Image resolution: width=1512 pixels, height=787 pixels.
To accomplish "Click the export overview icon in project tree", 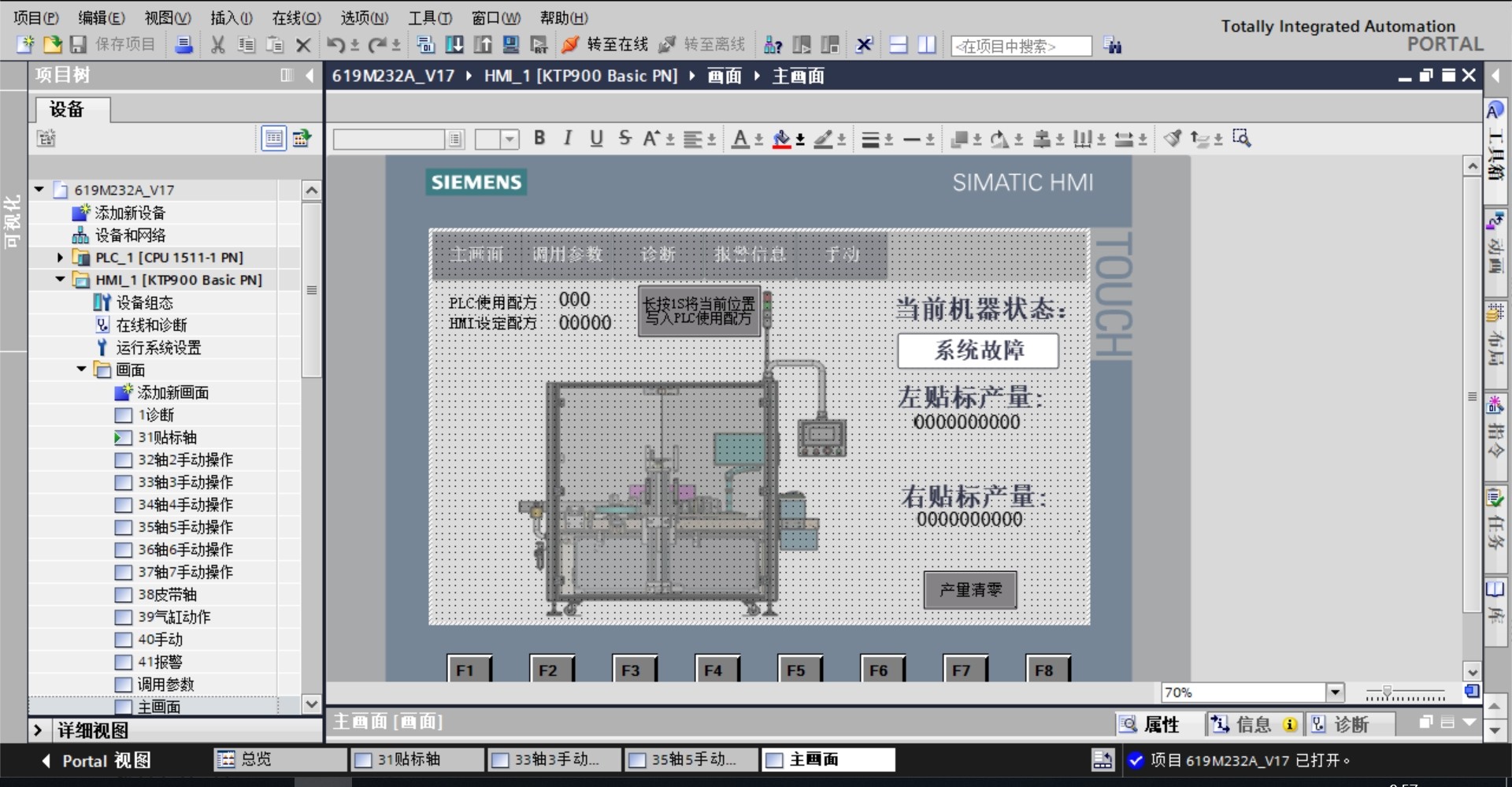I will (302, 139).
